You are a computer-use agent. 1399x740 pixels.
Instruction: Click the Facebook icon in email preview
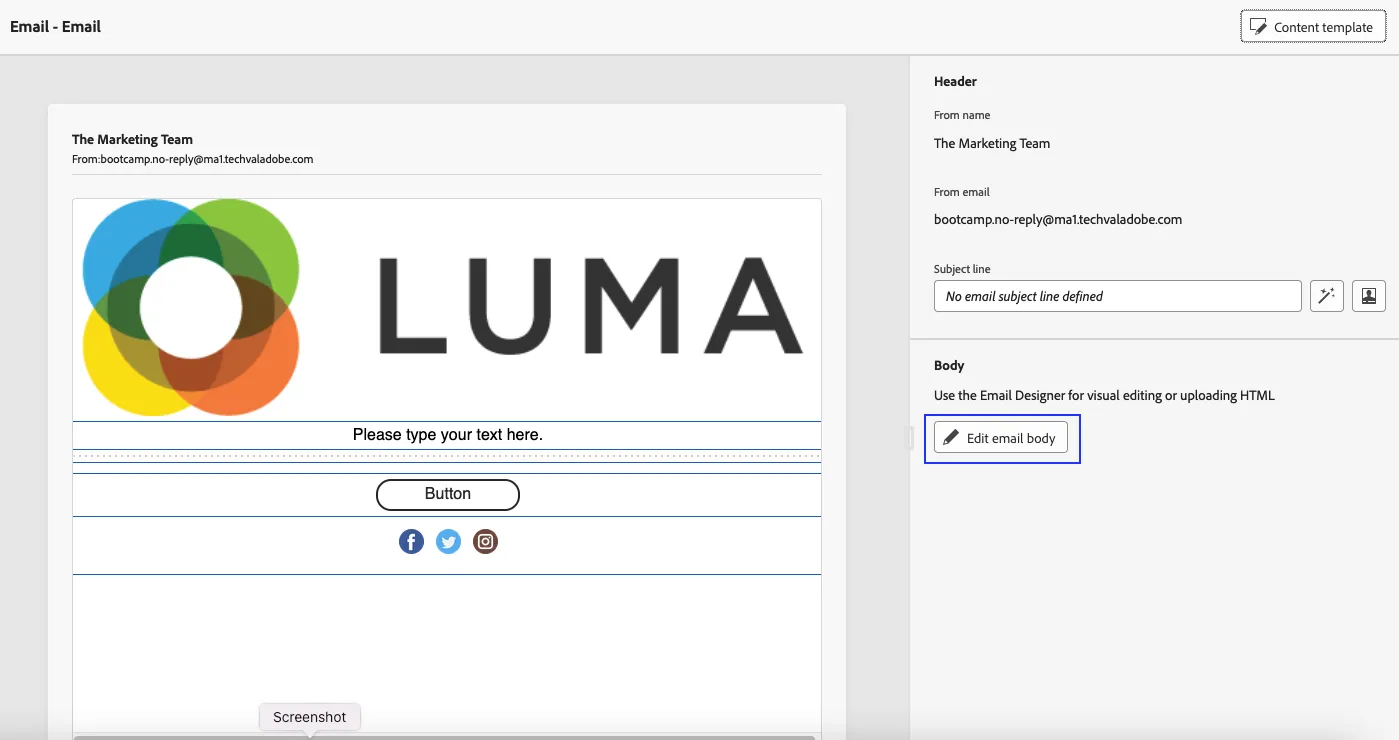(411, 542)
